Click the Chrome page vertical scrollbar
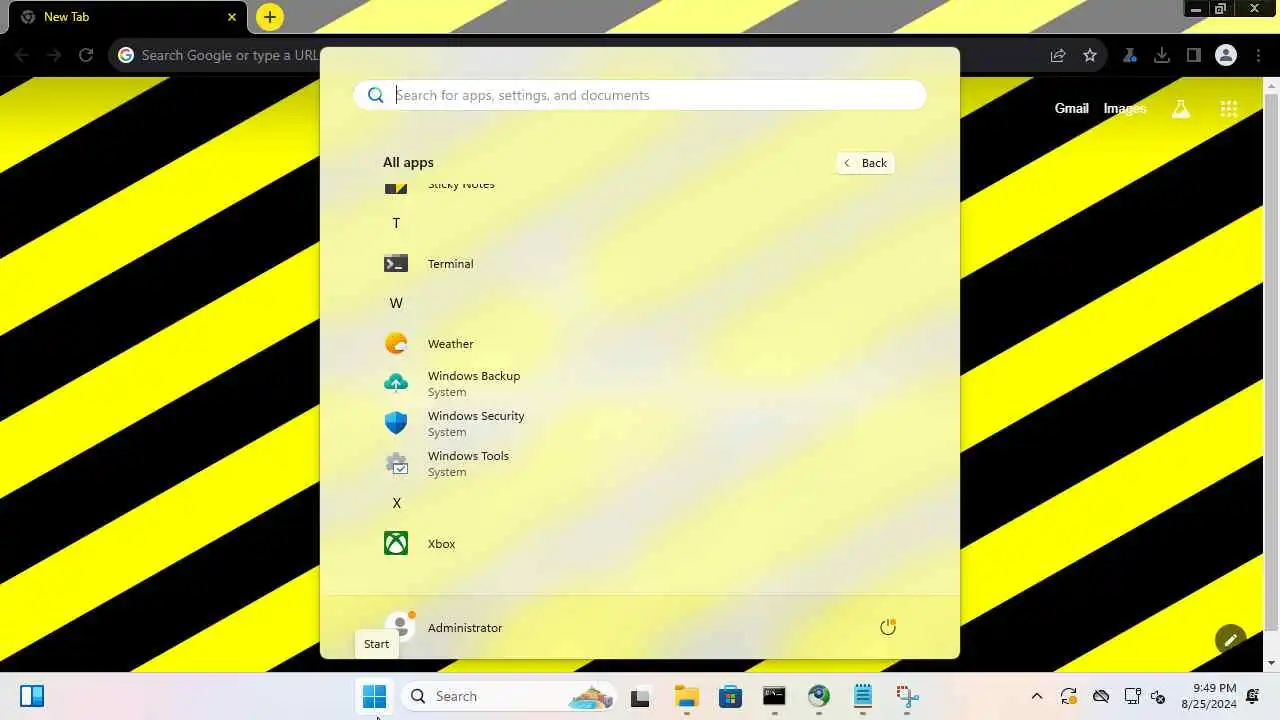 [x=1272, y=360]
